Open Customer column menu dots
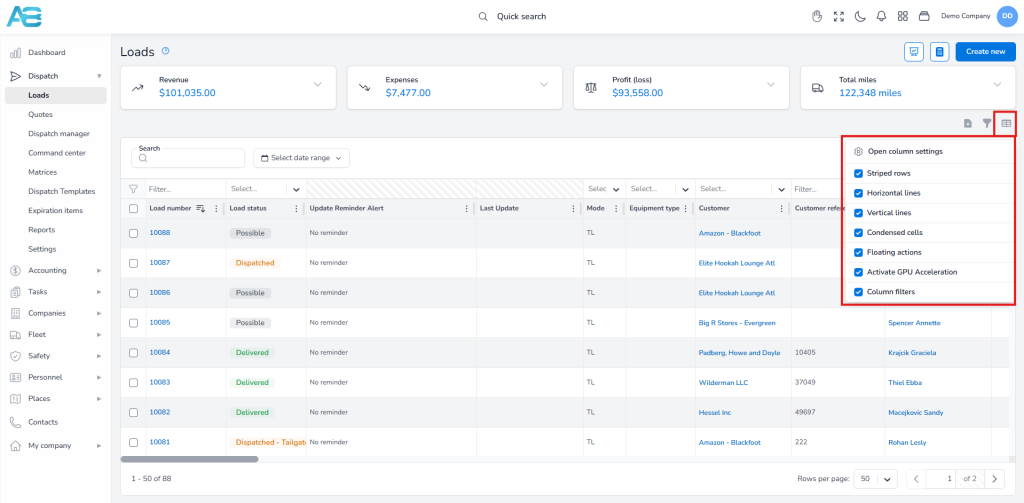The height and width of the screenshot is (503, 1024). [x=782, y=208]
